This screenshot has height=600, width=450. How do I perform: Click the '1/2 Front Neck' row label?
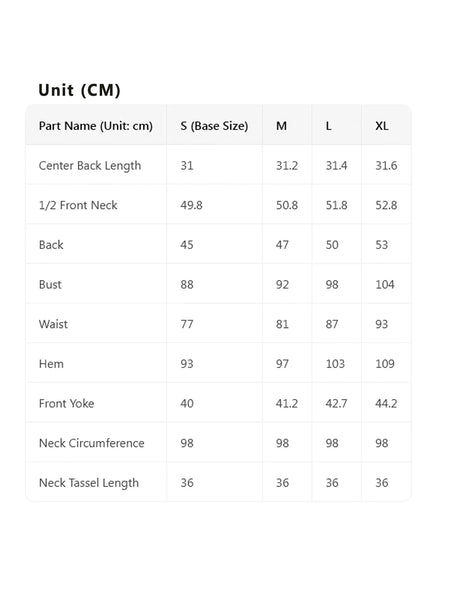tap(78, 205)
